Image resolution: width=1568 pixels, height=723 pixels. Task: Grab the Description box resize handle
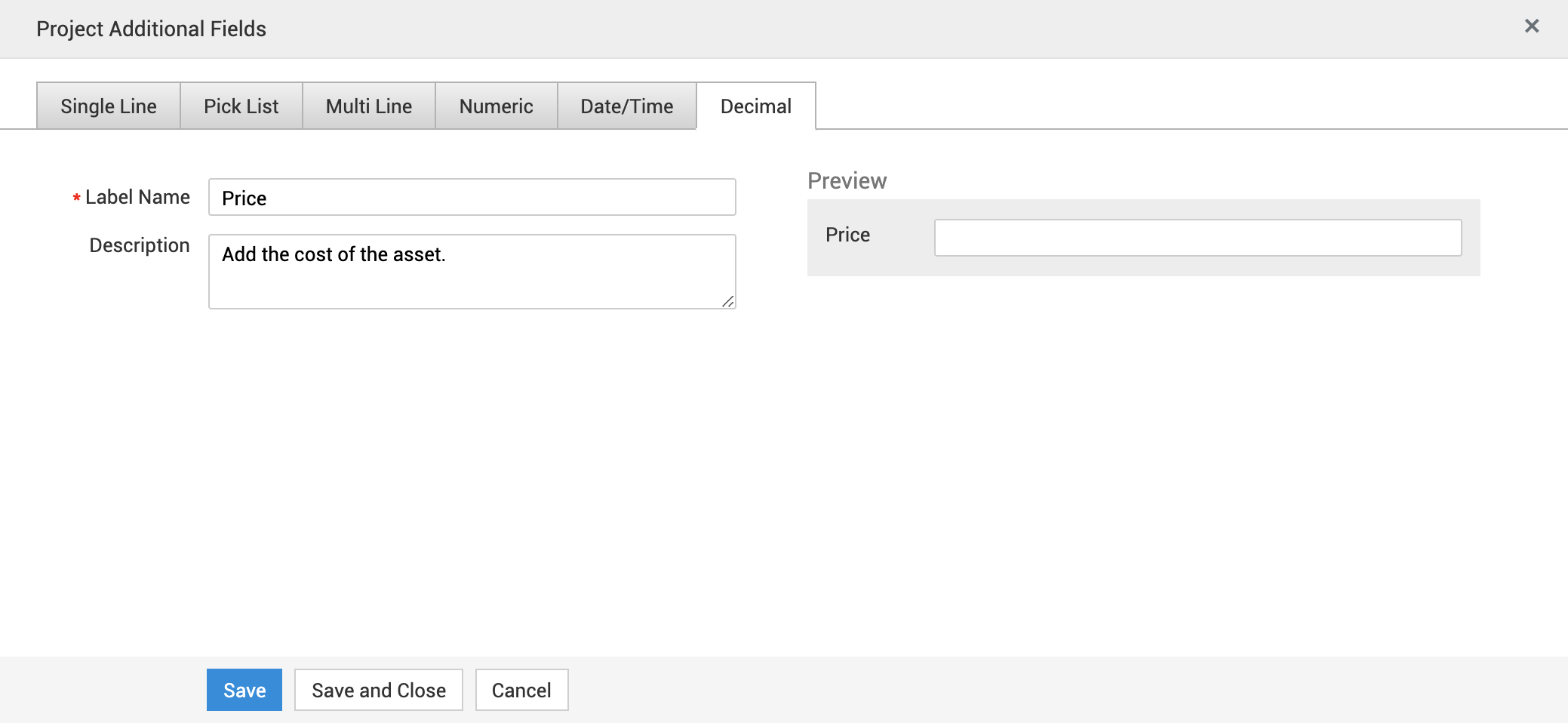pos(728,302)
